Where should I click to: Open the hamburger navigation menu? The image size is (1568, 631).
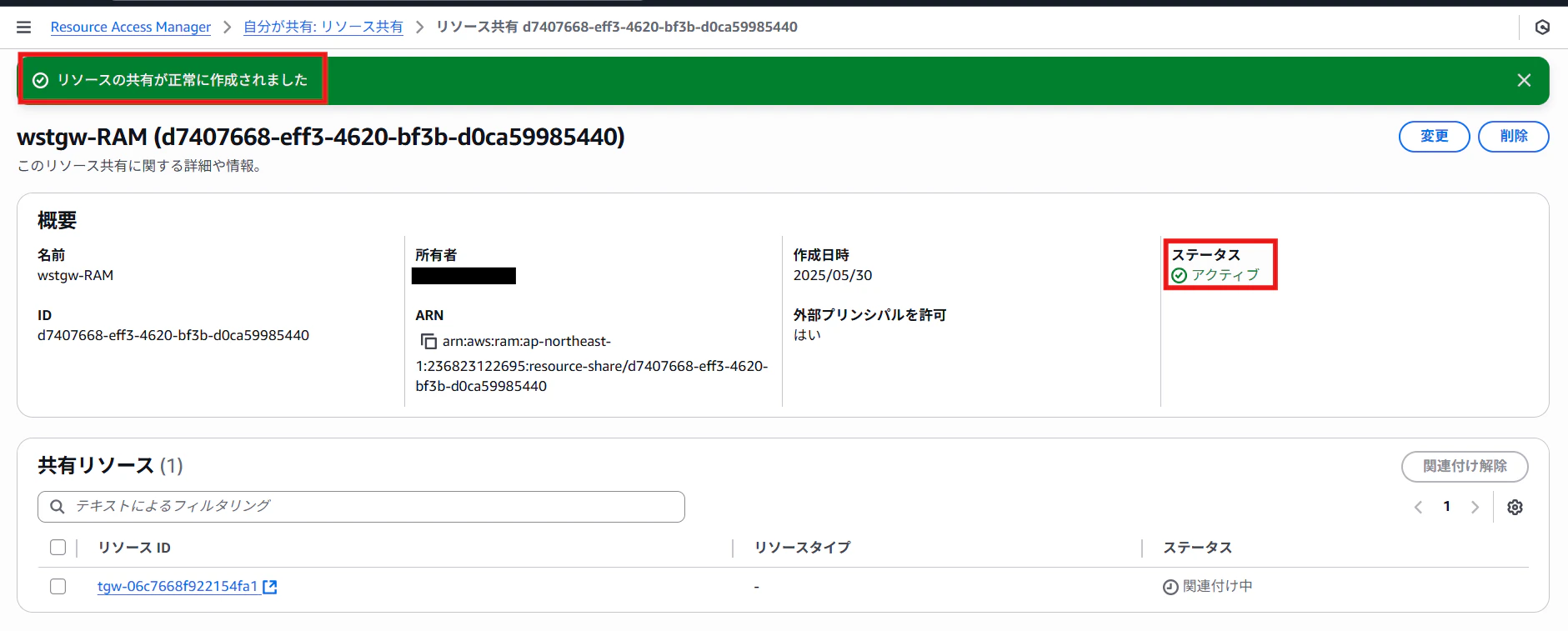pyautogui.click(x=23, y=28)
